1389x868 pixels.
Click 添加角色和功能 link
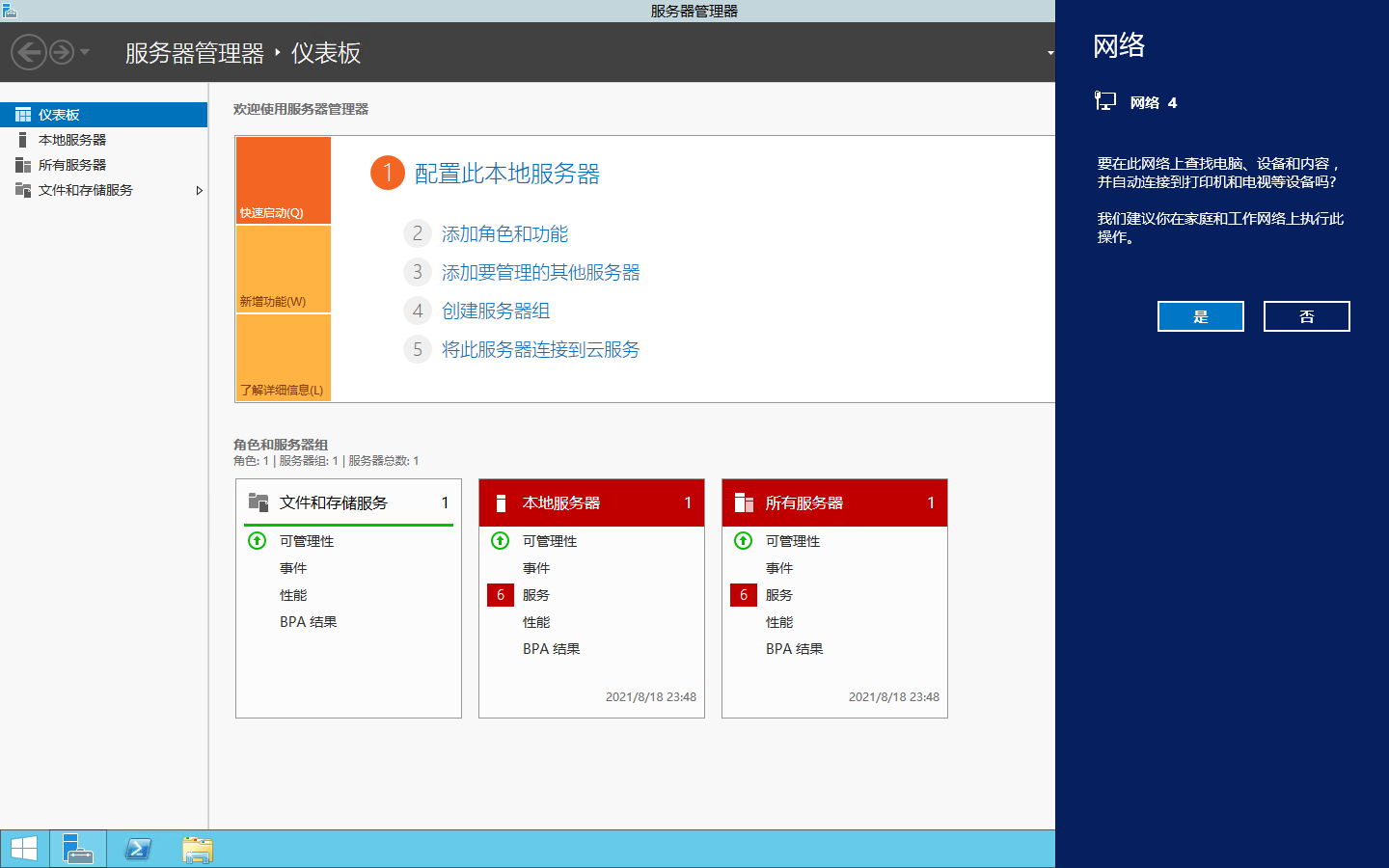coord(504,234)
